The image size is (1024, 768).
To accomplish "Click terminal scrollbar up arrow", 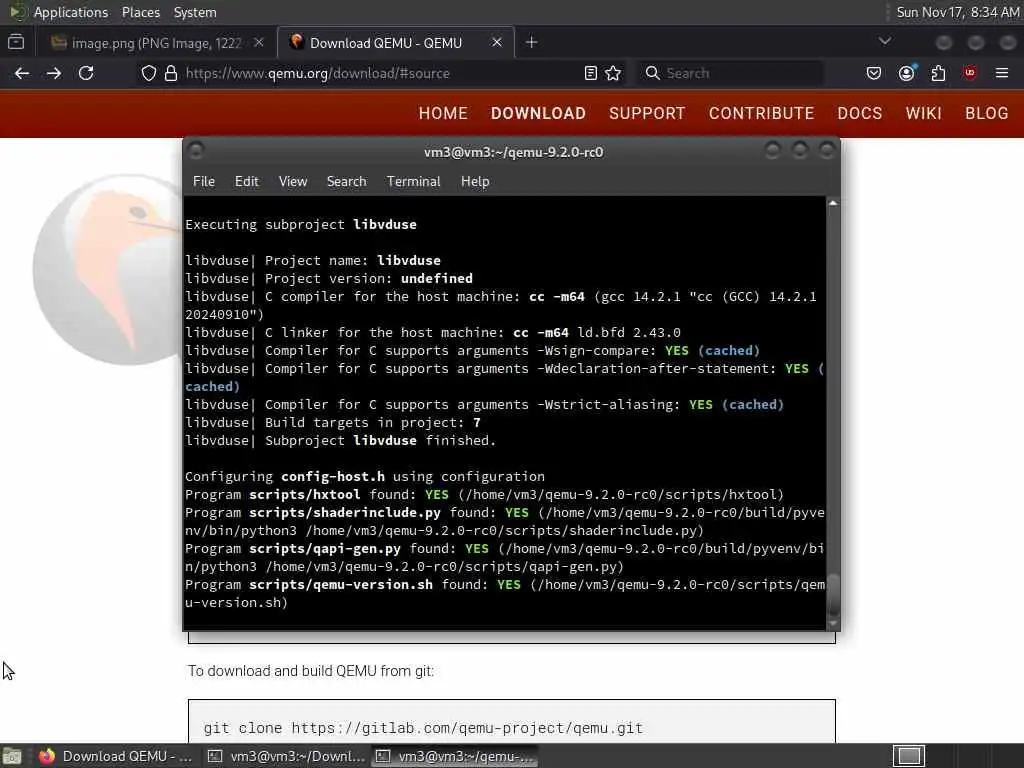I will [833, 203].
